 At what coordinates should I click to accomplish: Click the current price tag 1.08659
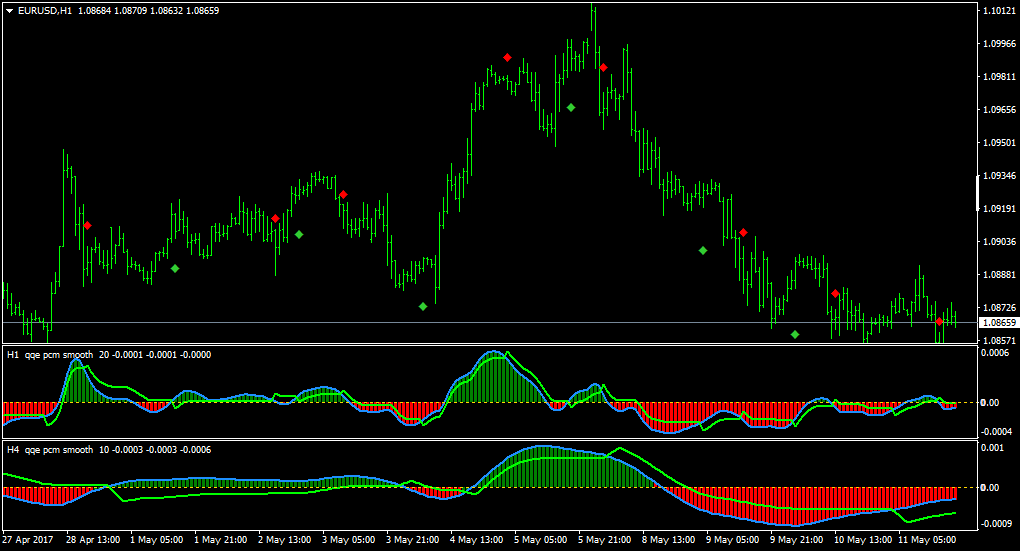(x=999, y=323)
